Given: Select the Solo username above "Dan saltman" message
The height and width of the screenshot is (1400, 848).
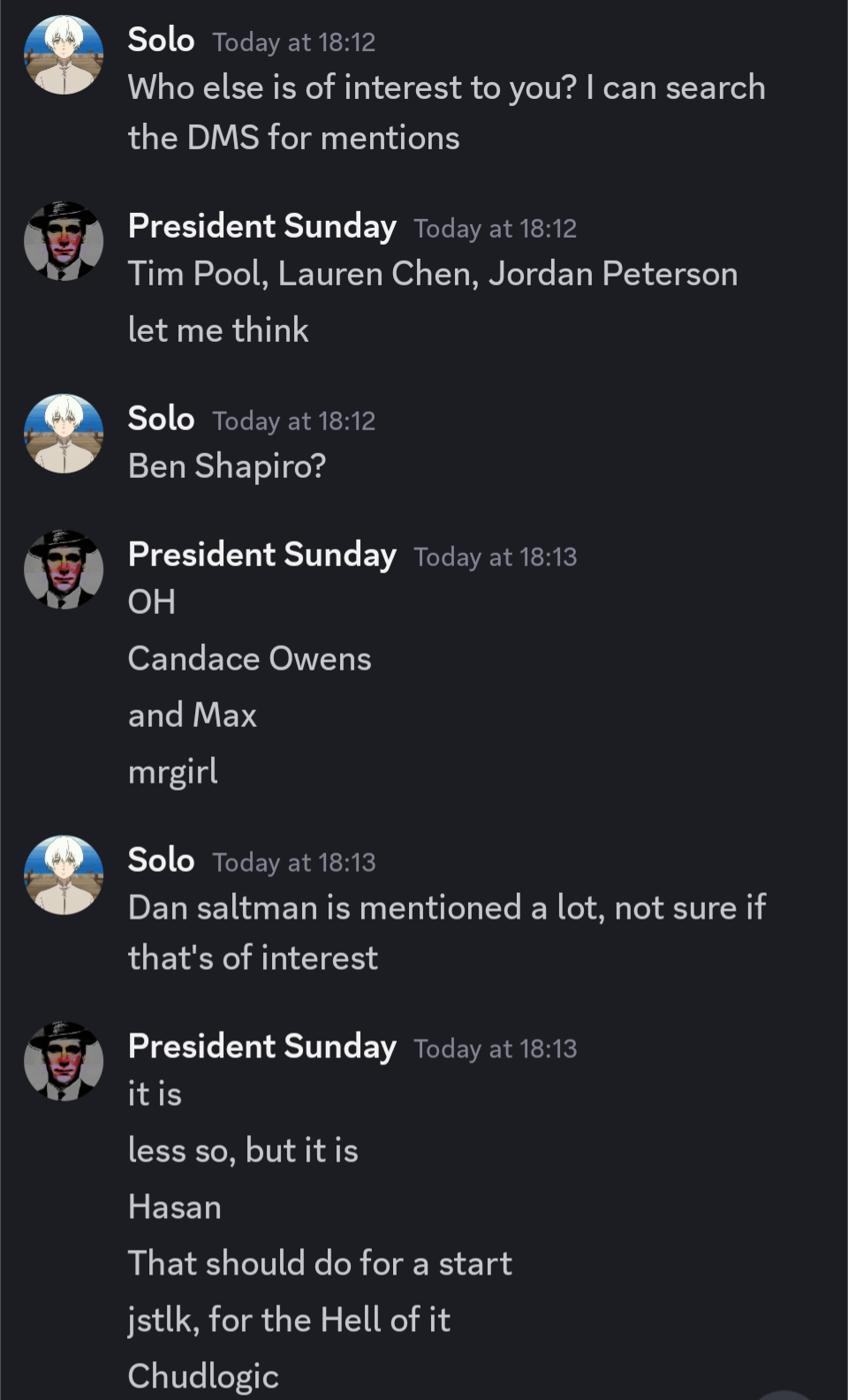Looking at the screenshot, I should 161,860.
